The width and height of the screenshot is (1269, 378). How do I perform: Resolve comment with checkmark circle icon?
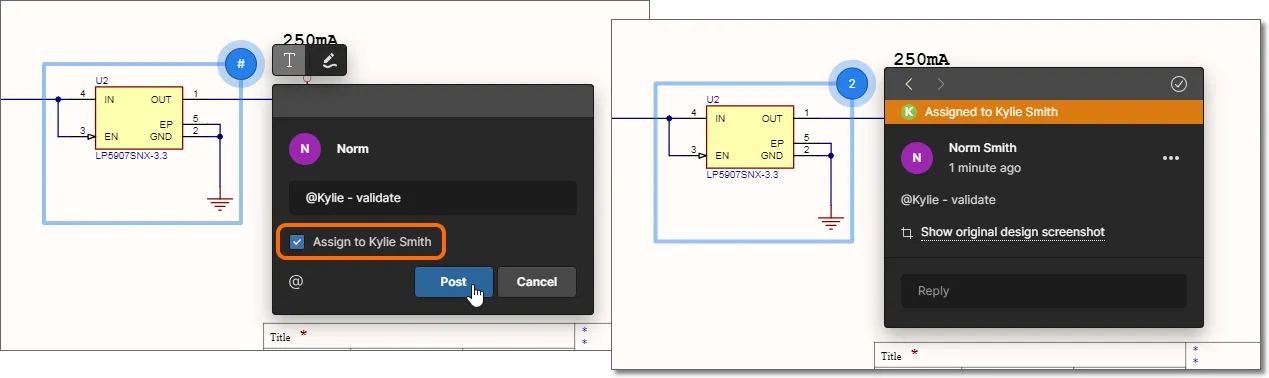pos(1178,84)
